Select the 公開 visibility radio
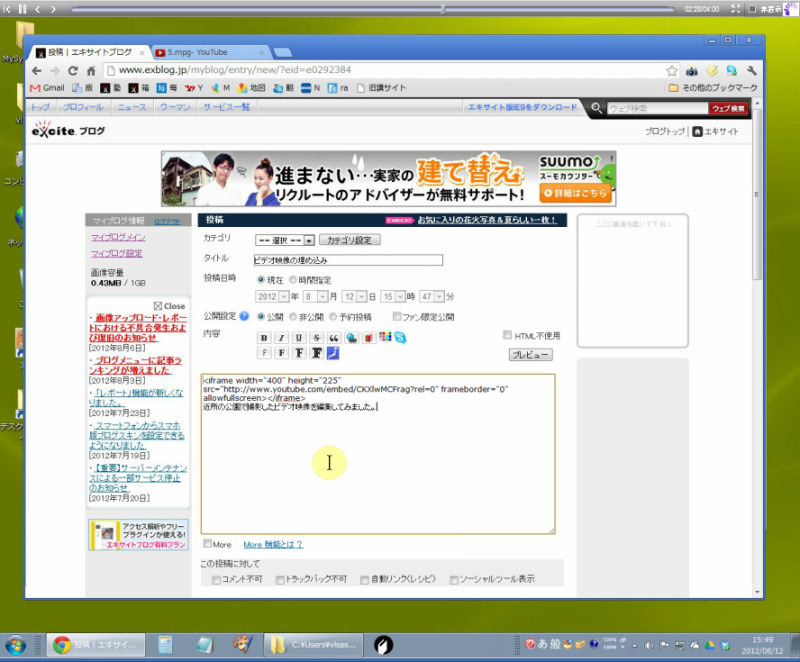 point(261,316)
